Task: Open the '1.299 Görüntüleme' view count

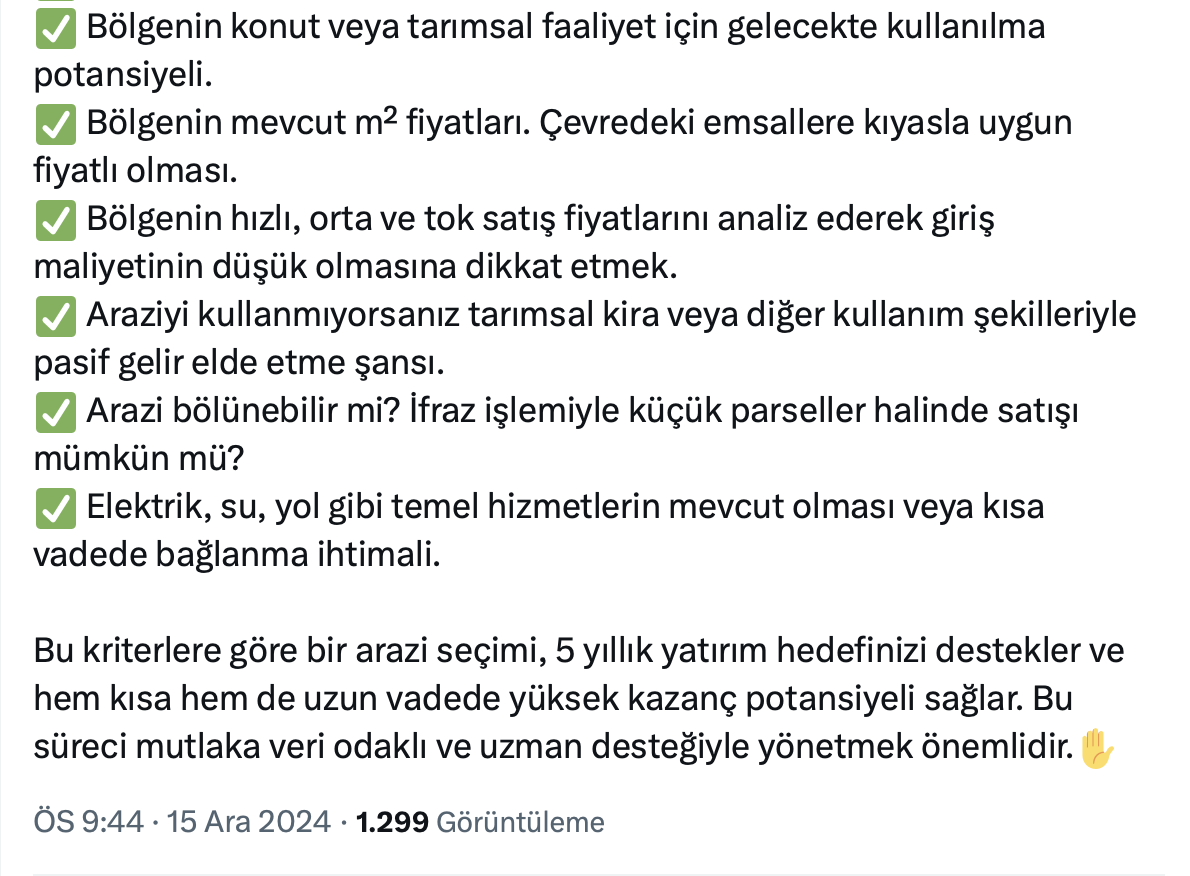Action: pyautogui.click(x=480, y=822)
